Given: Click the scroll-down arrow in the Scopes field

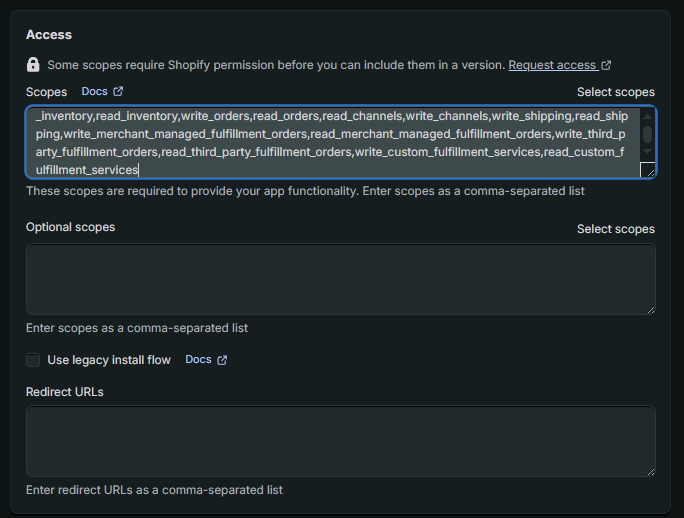Looking at the screenshot, I should (x=648, y=153).
